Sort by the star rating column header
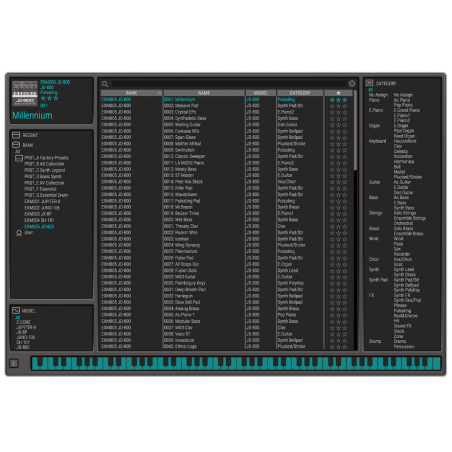The height and width of the screenshot is (452, 452). point(338,93)
